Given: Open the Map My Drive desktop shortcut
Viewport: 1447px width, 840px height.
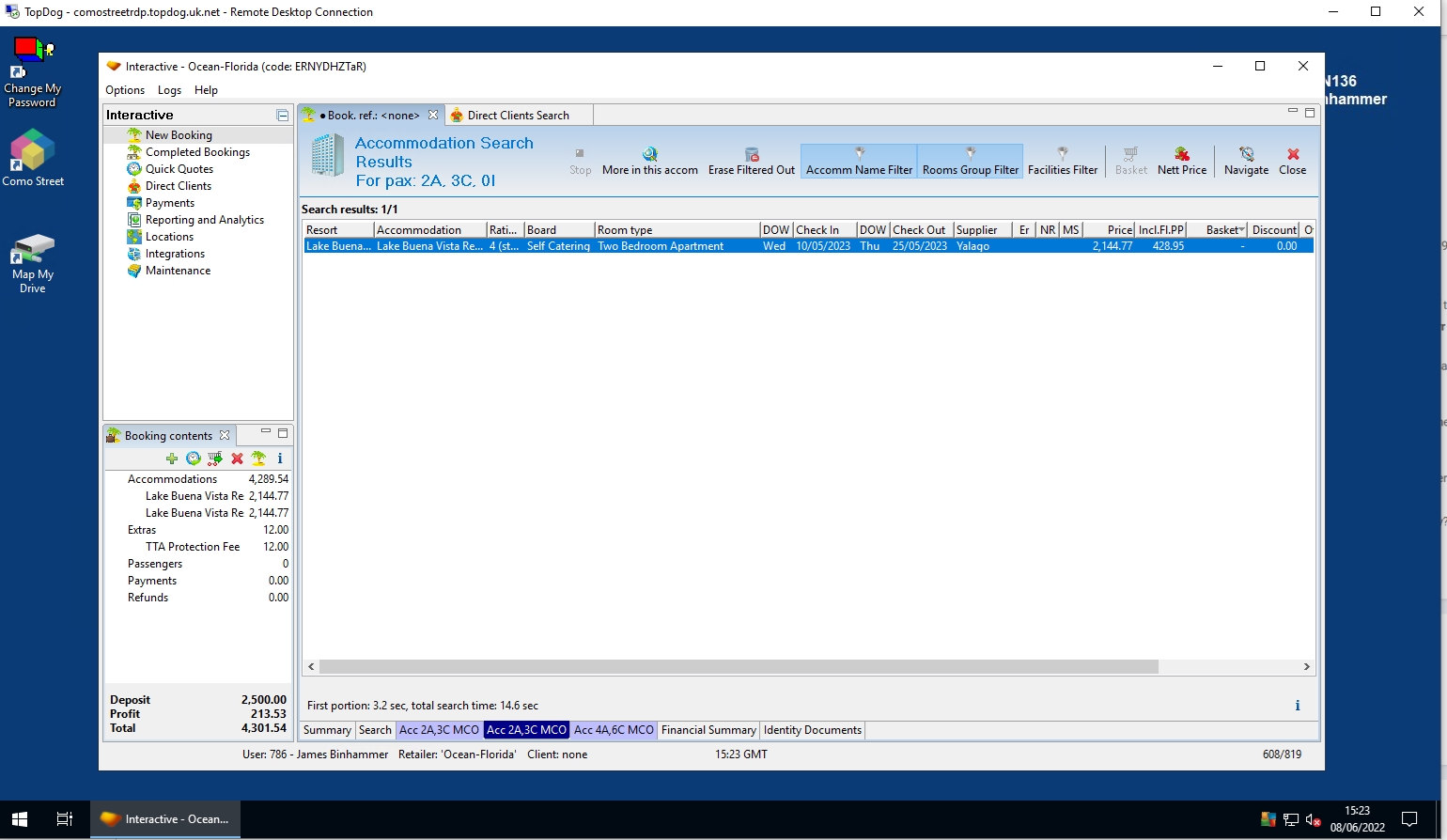Looking at the screenshot, I should tap(33, 264).
